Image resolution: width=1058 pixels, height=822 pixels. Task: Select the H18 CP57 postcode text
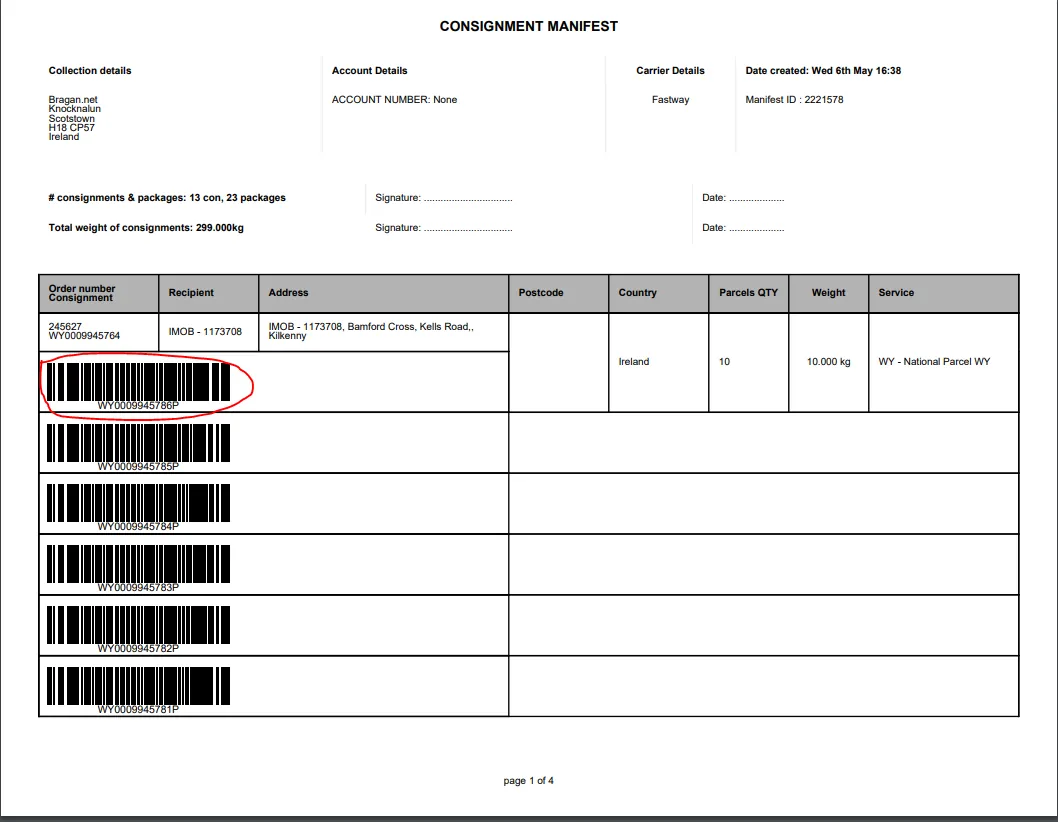(x=72, y=128)
